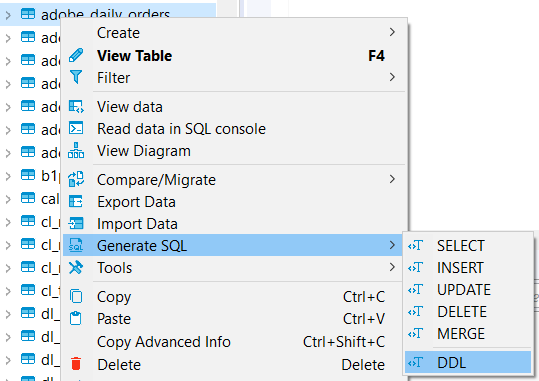
Task: Generate a MERGE statement
Action: 468,334
